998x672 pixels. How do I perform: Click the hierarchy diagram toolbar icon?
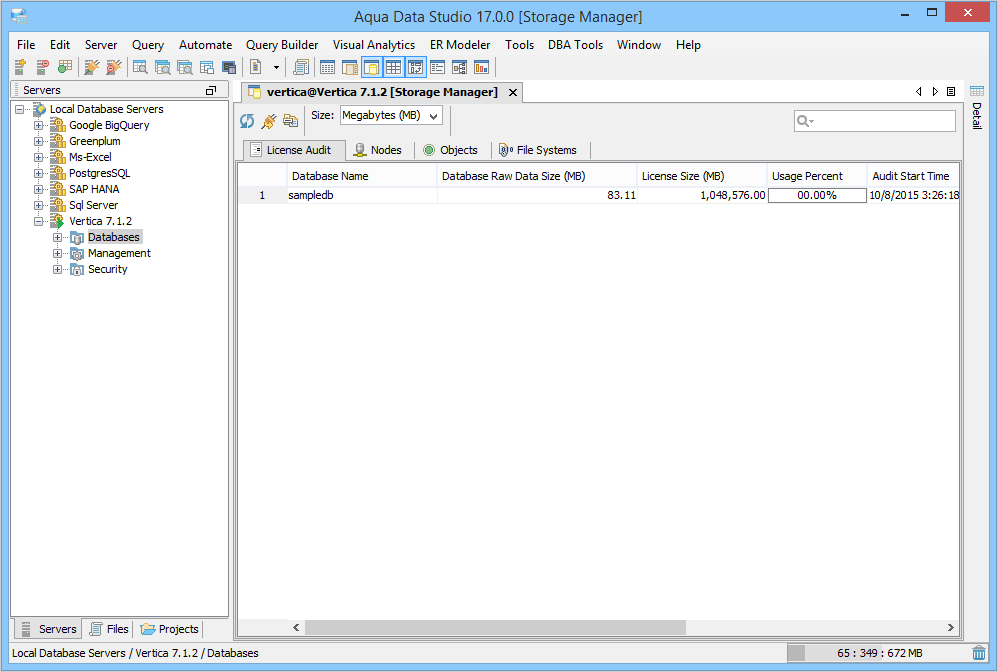click(459, 67)
